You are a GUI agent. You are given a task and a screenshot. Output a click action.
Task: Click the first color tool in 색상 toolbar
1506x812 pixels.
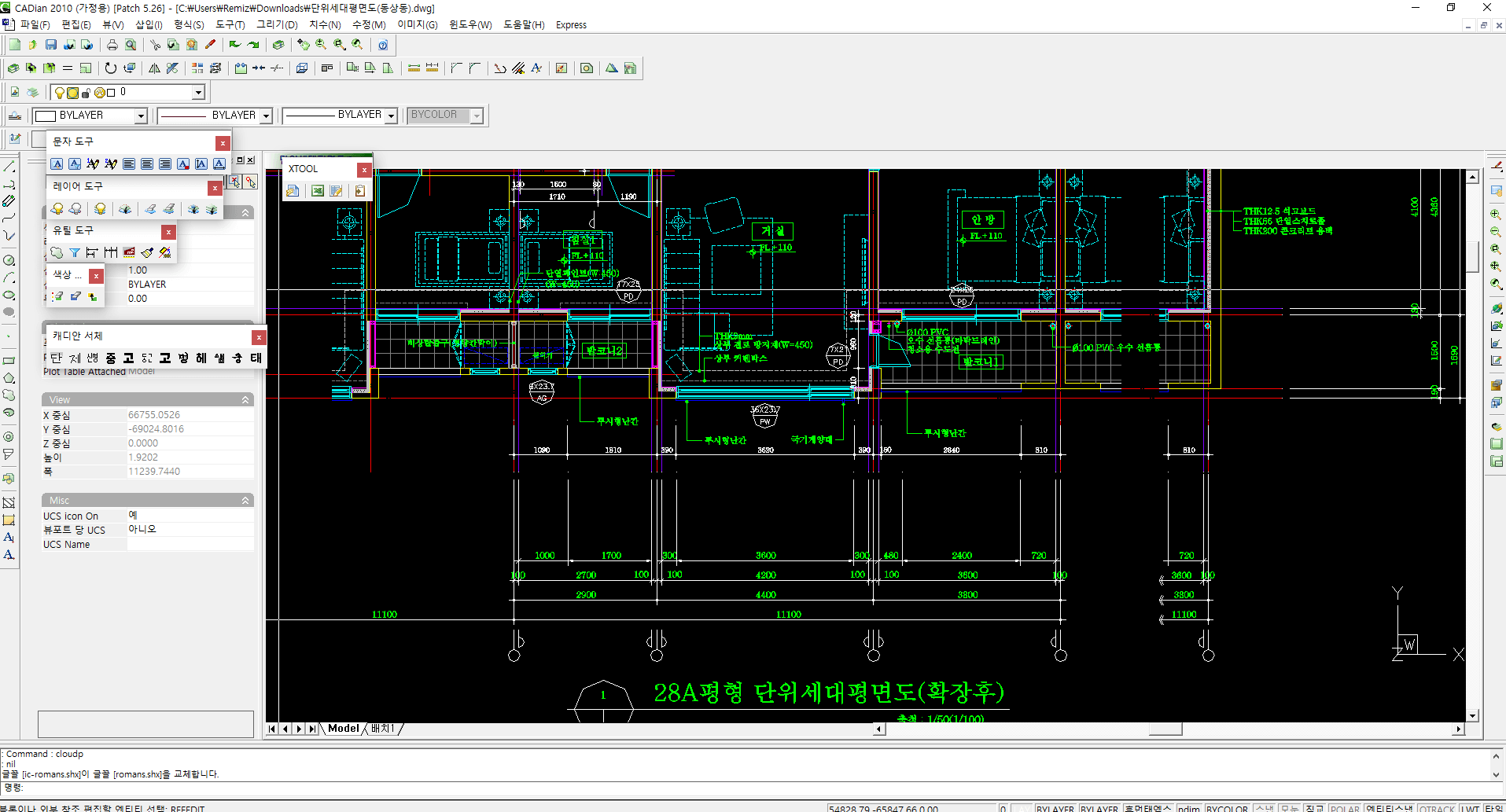tap(58, 296)
